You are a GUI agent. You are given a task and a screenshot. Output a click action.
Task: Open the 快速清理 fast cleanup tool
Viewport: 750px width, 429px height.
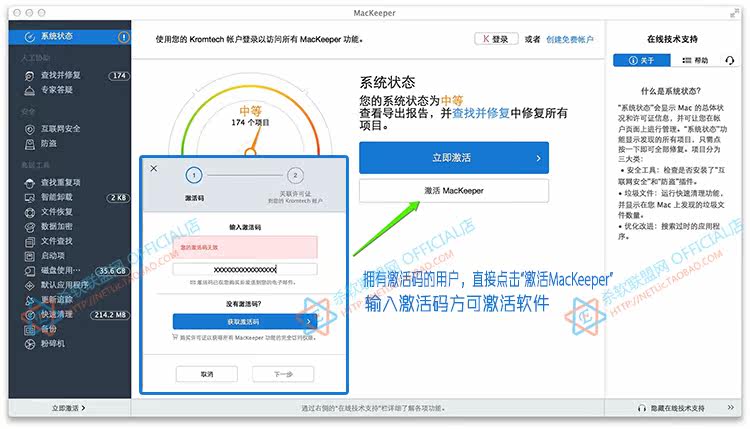pos(69,315)
